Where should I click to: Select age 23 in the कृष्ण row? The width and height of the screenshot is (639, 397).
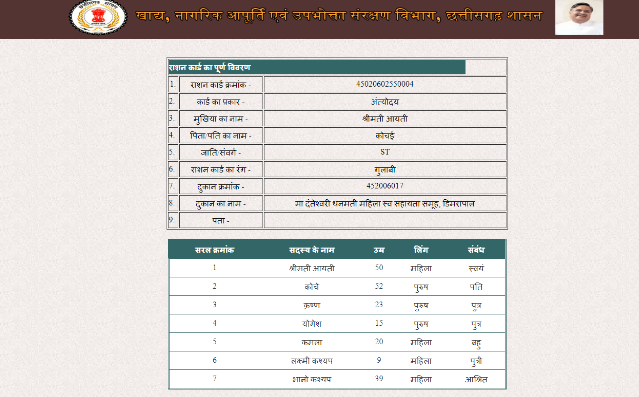point(379,304)
